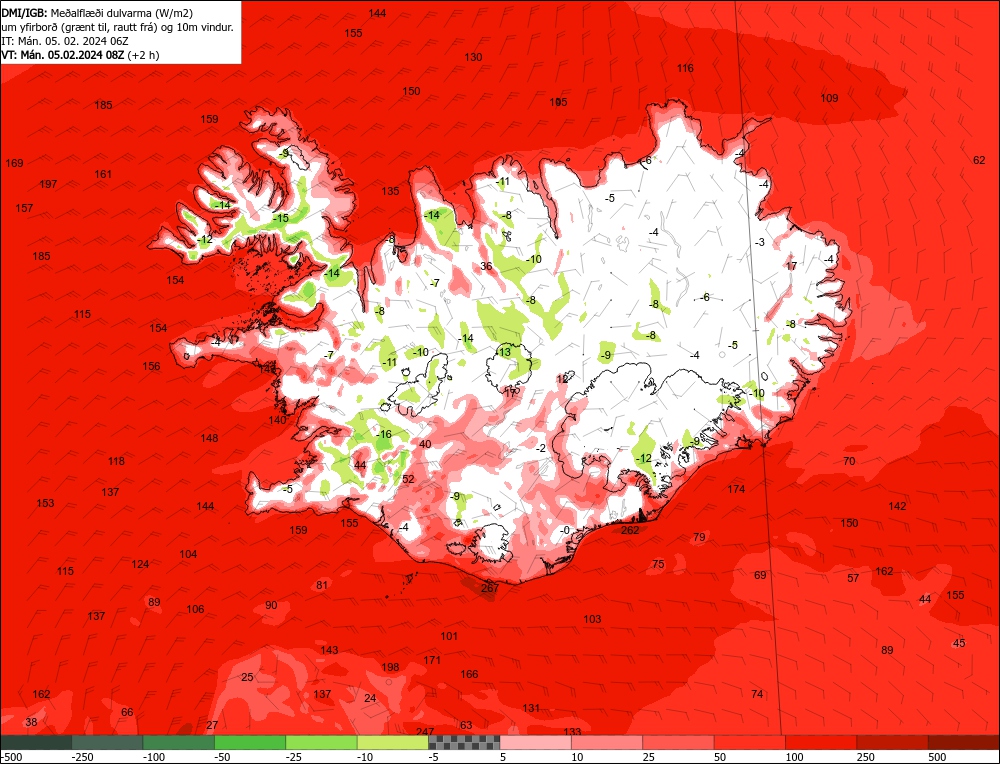This screenshot has height=764, width=1000.
Task: Click the 'VT: Mán. 05.02.2024 08Z (+2 h)' line
Action: point(80,55)
